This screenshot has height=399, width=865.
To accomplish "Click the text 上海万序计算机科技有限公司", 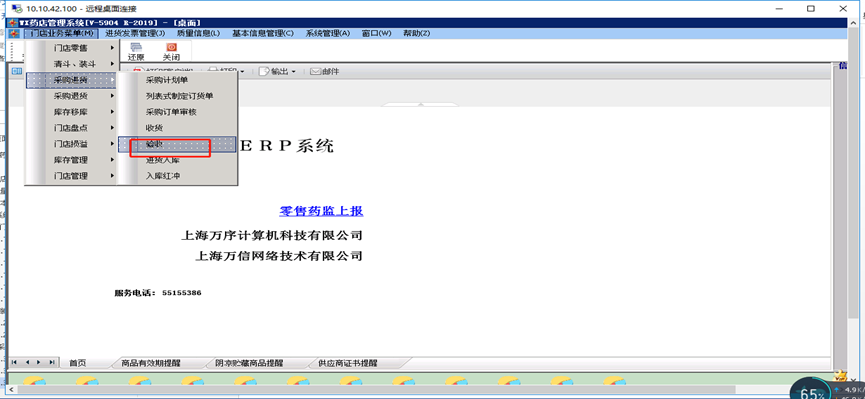I will click(x=272, y=236).
